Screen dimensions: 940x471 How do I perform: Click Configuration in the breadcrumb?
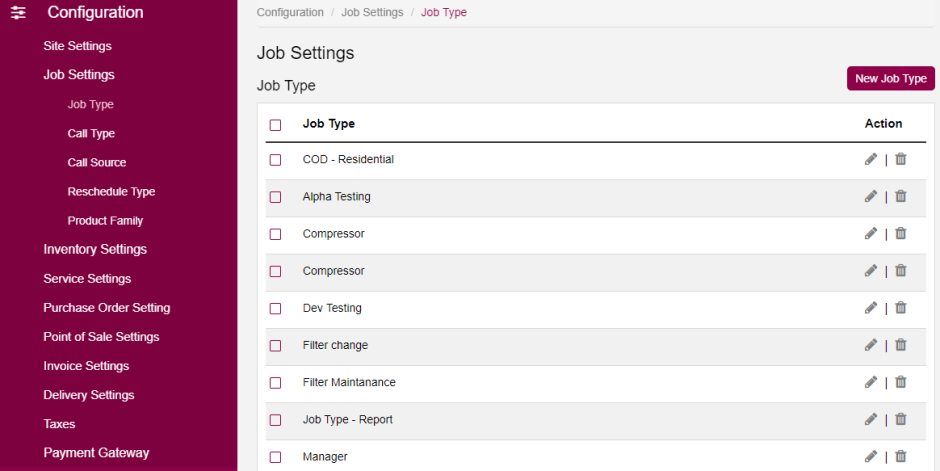(x=290, y=12)
